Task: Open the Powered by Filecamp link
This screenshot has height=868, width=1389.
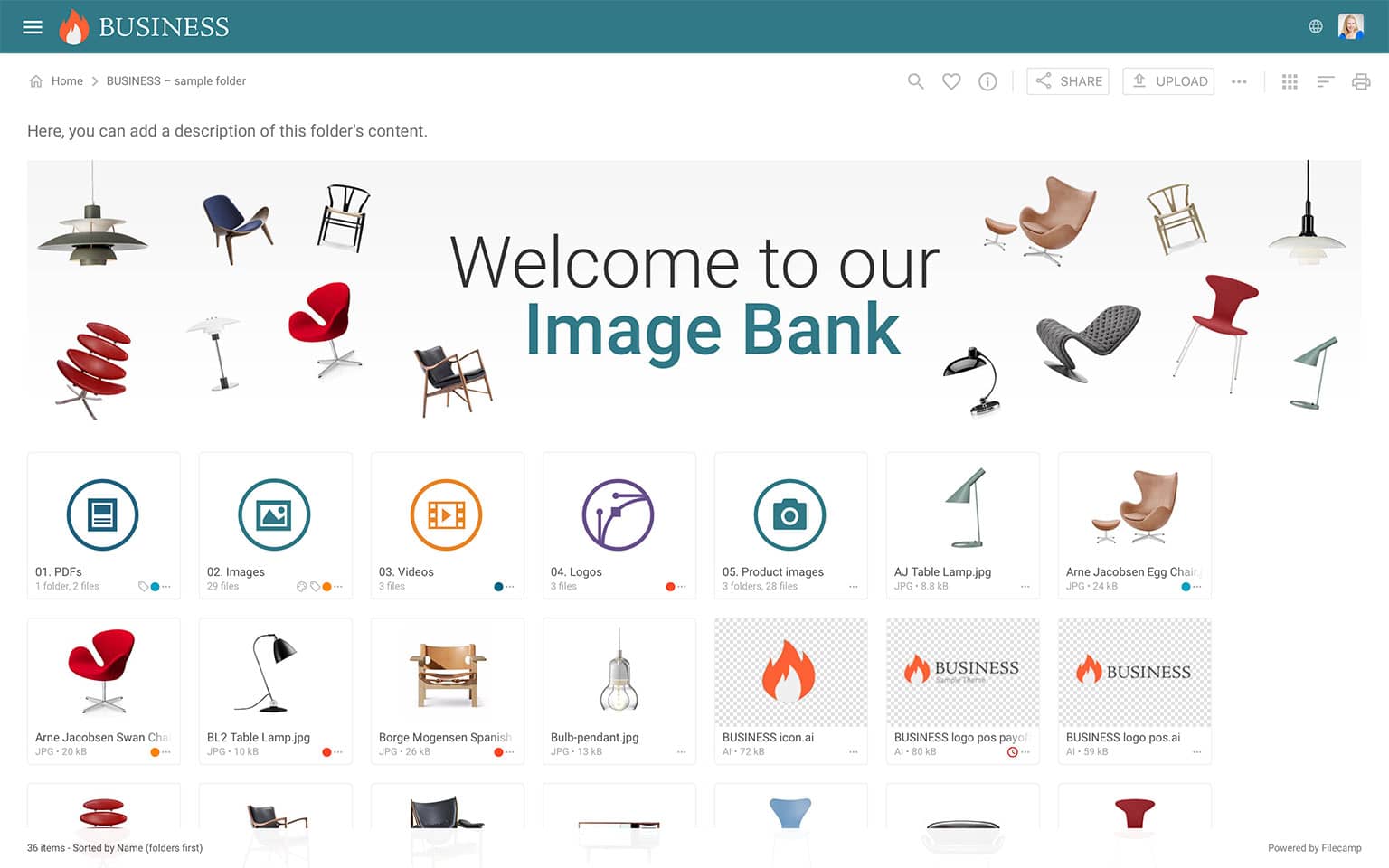Action: pyautogui.click(x=1314, y=848)
